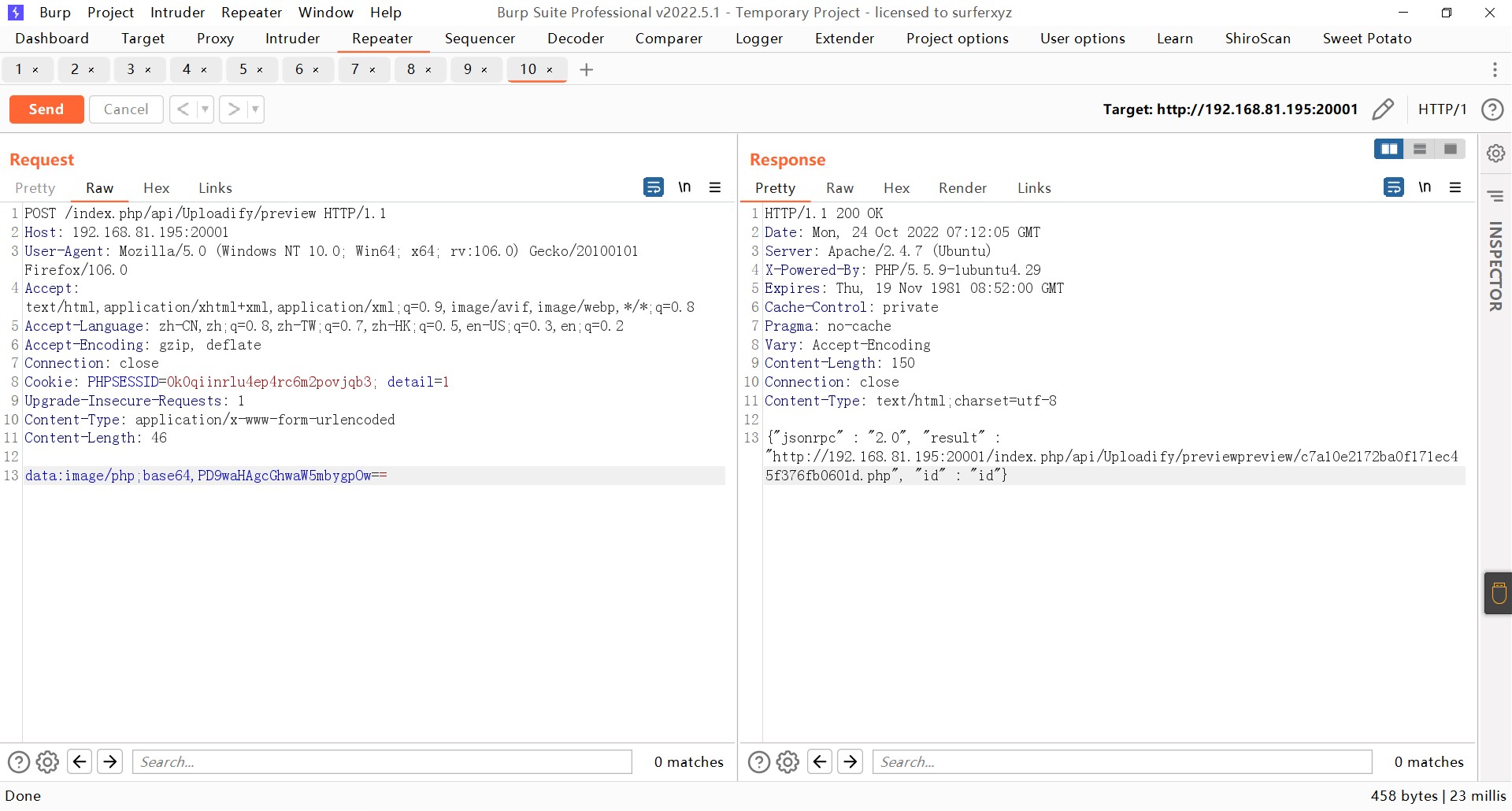Open Inspector settings gear icon
This screenshot has width=1512, height=811.
pos(1496,154)
